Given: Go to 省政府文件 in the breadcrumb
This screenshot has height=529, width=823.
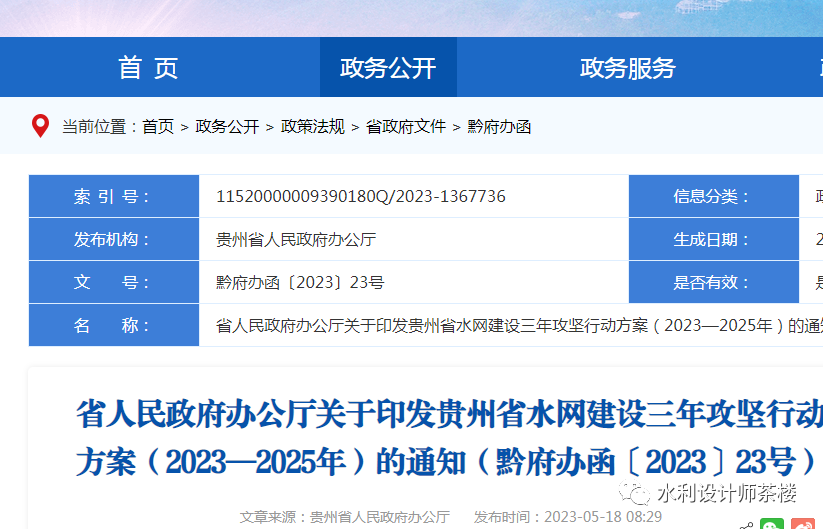Looking at the screenshot, I should [x=406, y=126].
